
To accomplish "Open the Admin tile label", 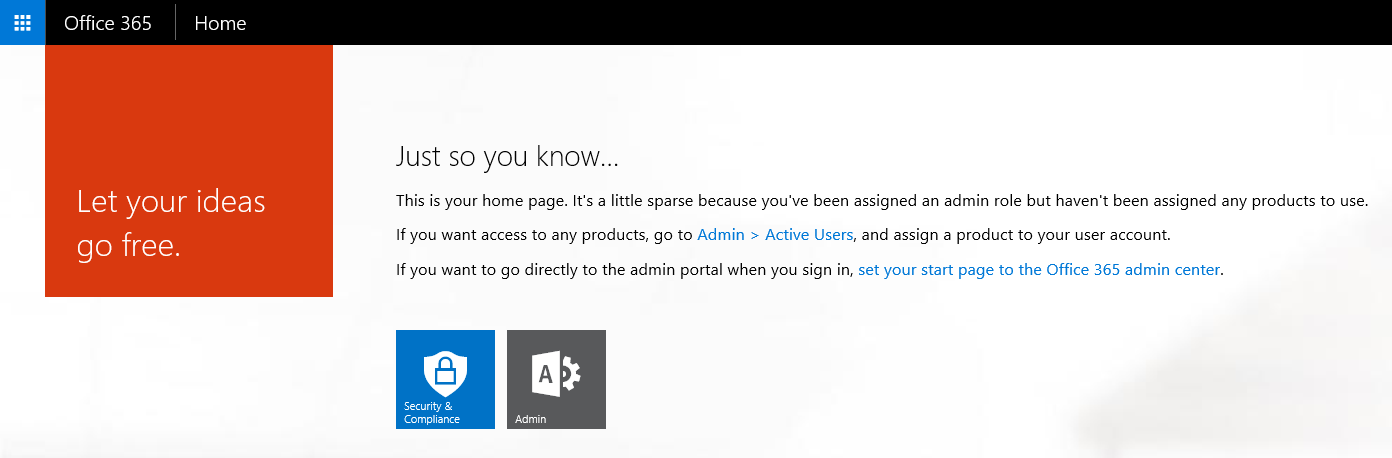I will pos(531,419).
